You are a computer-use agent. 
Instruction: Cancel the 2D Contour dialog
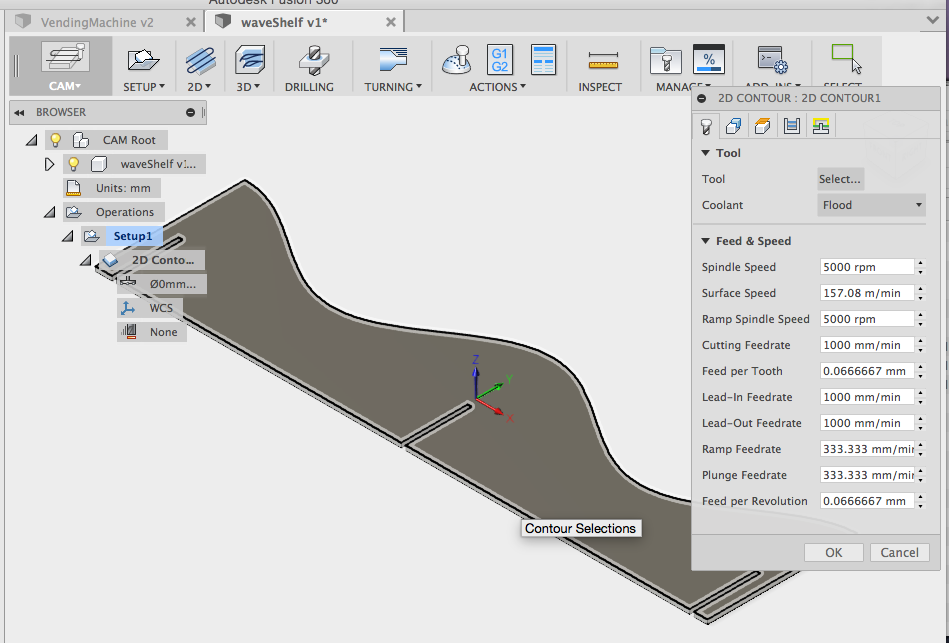pyautogui.click(x=899, y=552)
